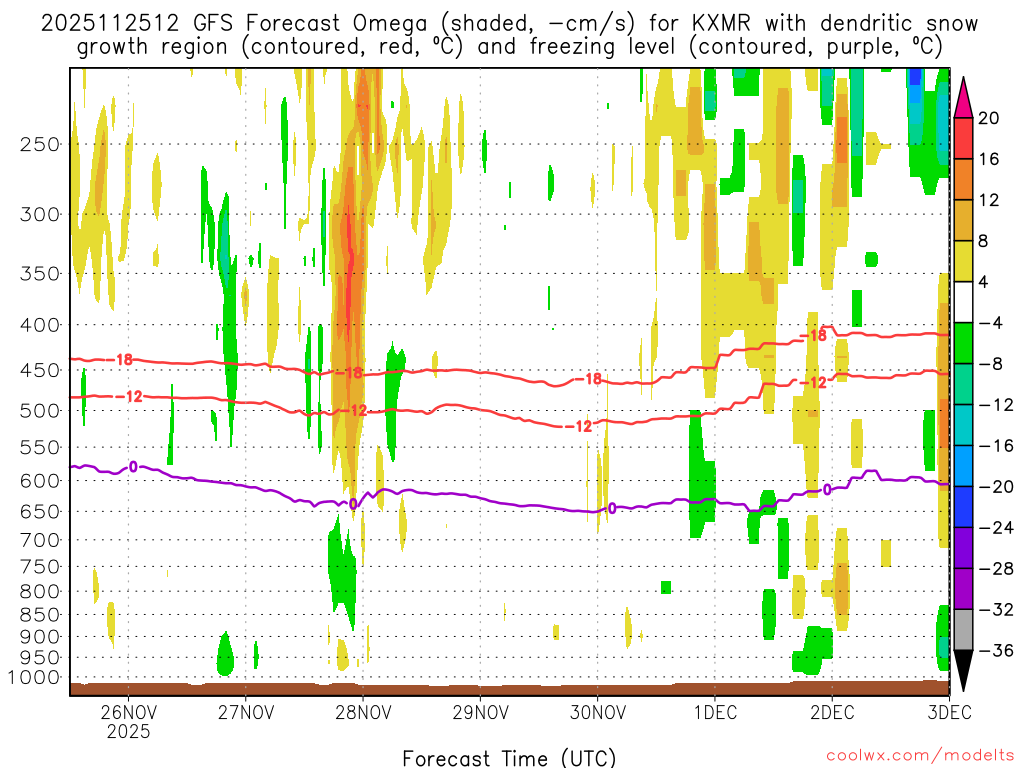Click the 'Forecast Time (UTC)' axis label
This screenshot has width=1024, height=768.
[509, 758]
